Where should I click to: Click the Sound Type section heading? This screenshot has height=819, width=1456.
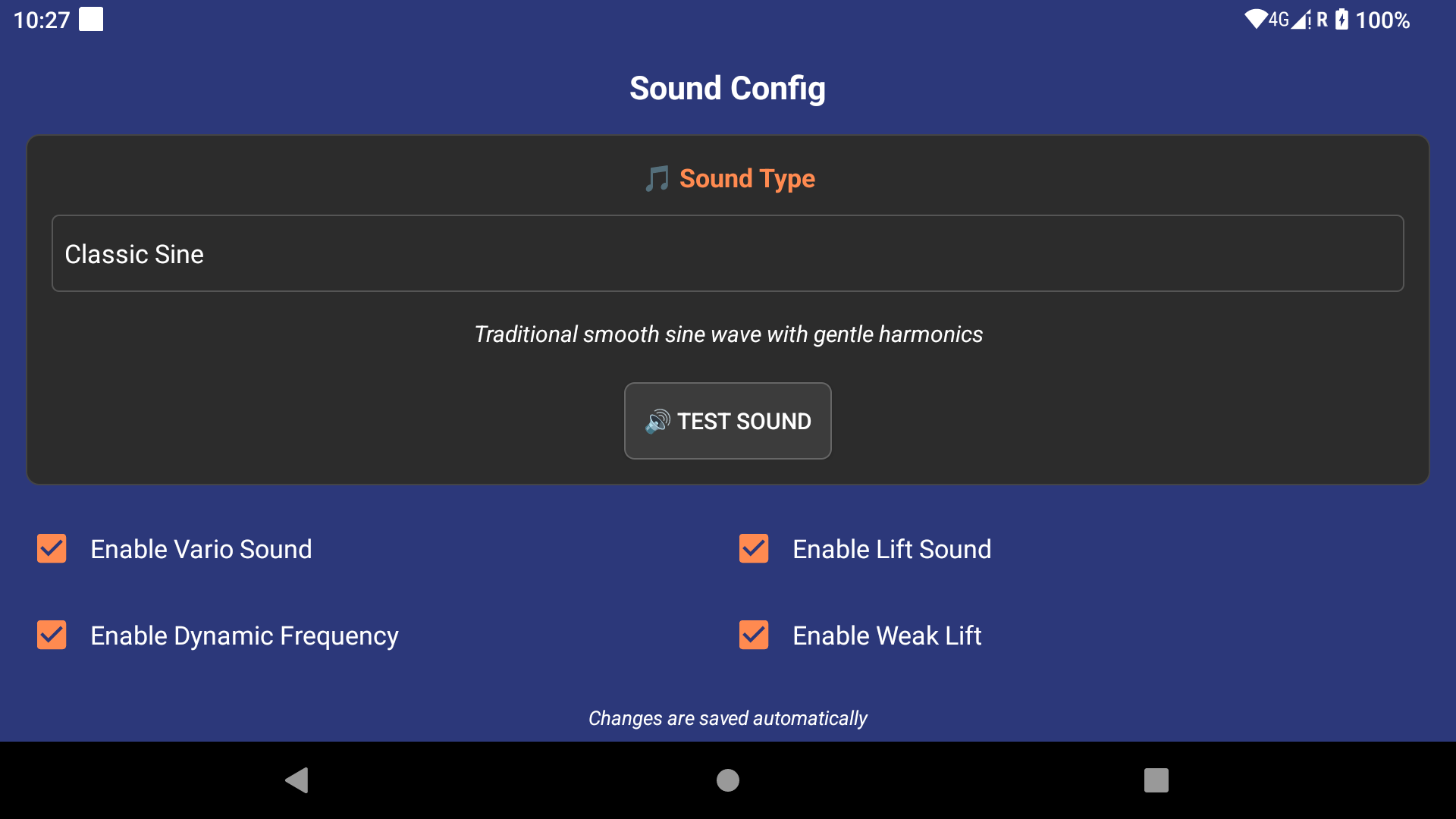point(747,179)
